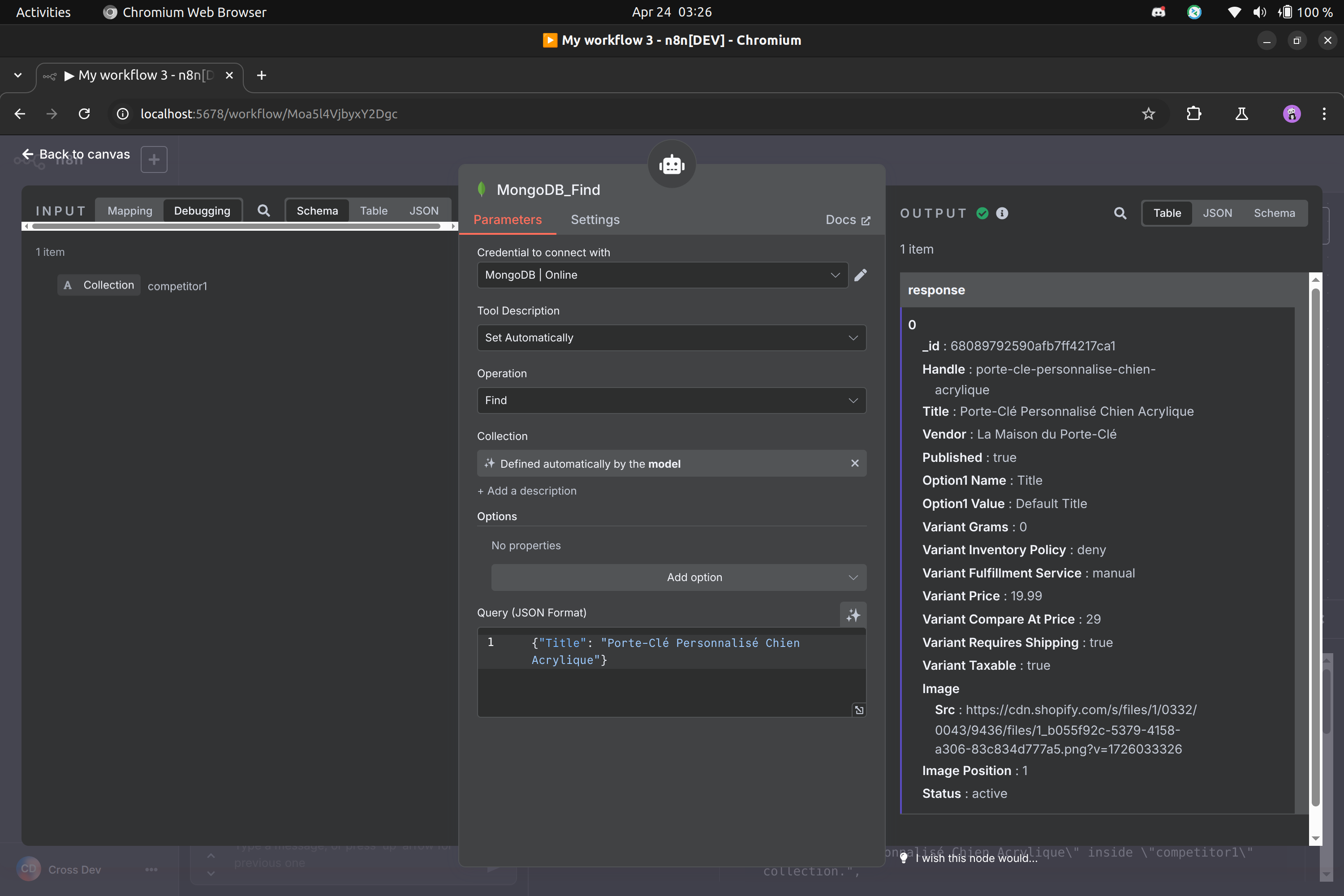Reload the browser page
The width and height of the screenshot is (1344, 896).
[85, 114]
